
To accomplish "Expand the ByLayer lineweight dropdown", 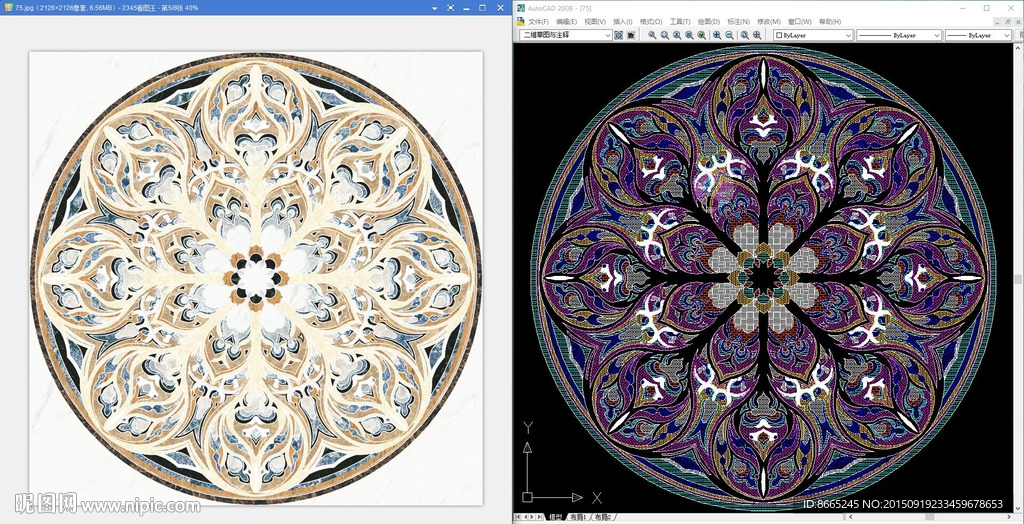I will click(1006, 35).
